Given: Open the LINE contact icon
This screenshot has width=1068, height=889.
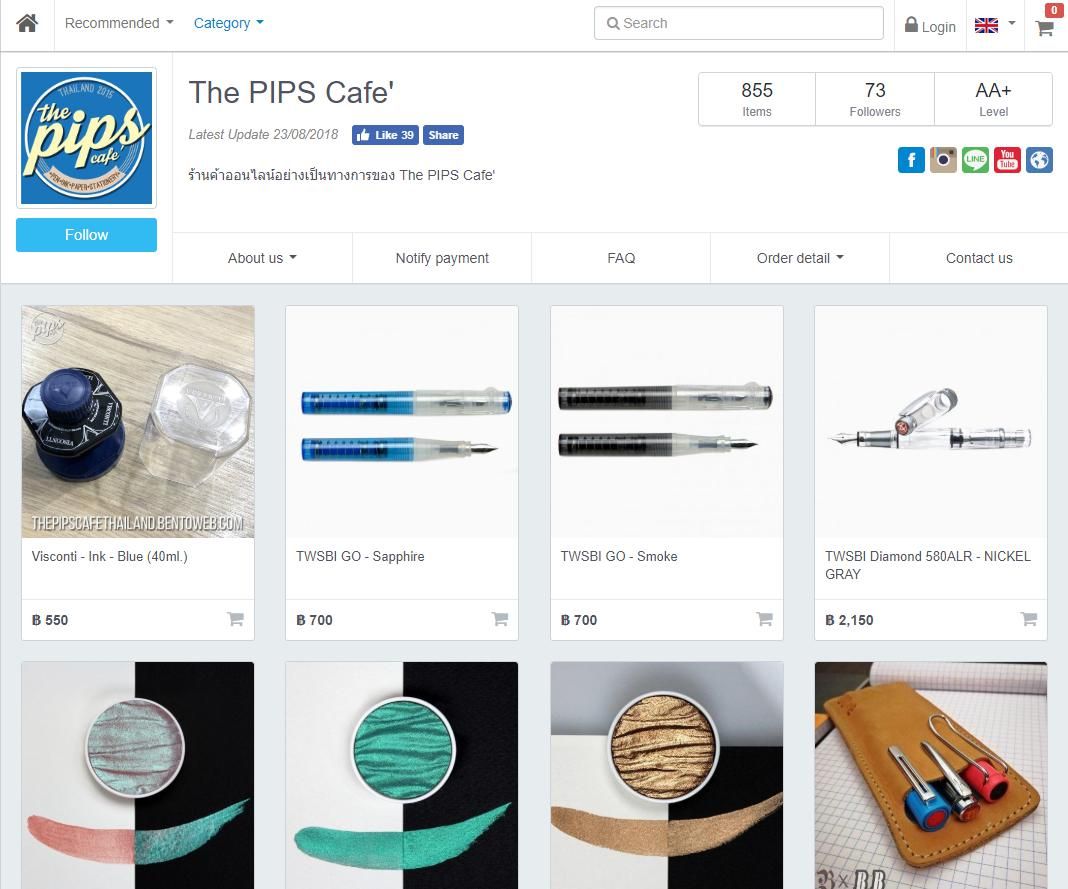Looking at the screenshot, I should pyautogui.click(x=975, y=160).
